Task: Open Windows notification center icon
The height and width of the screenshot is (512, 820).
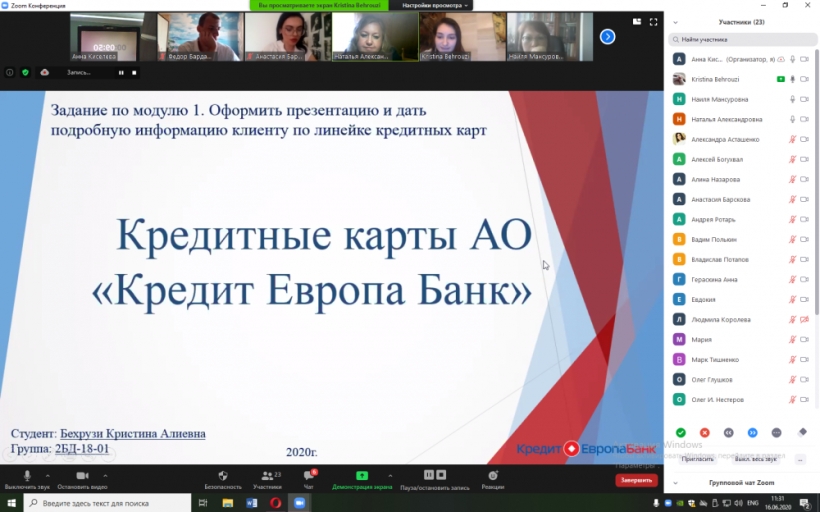Action: tap(806, 503)
